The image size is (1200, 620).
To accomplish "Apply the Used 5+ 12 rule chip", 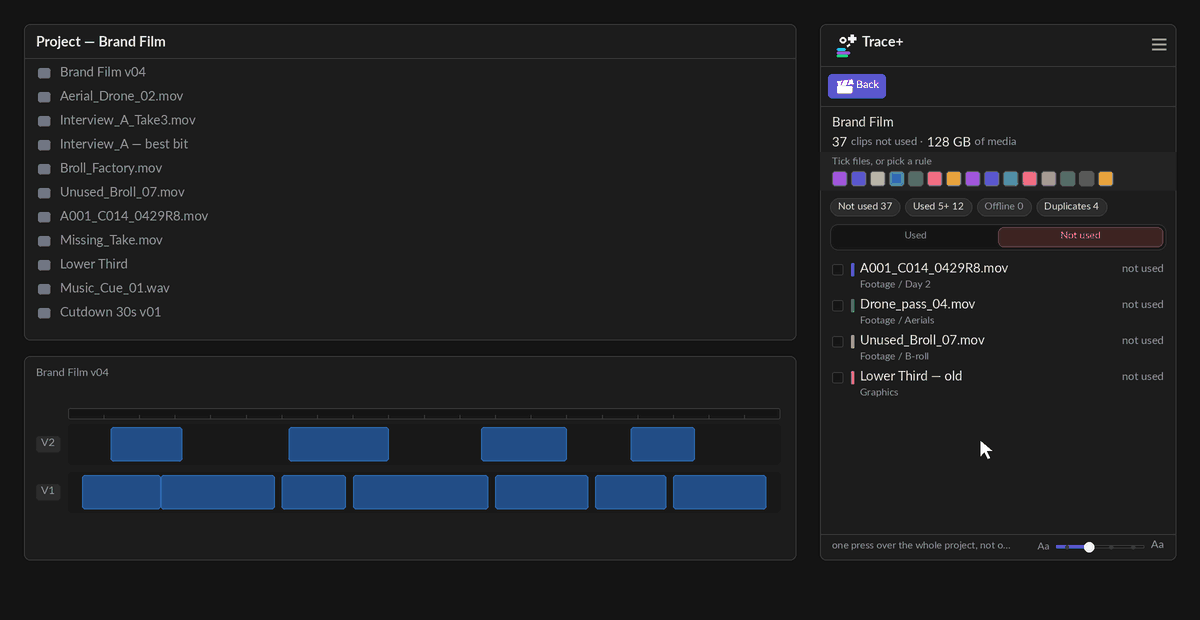I will tap(938, 207).
